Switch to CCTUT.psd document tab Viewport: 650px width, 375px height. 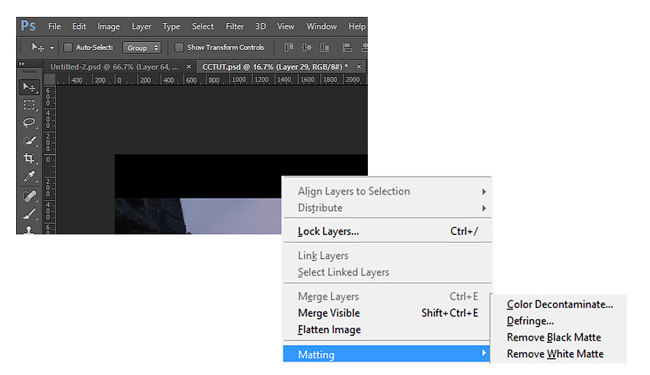click(x=275, y=67)
